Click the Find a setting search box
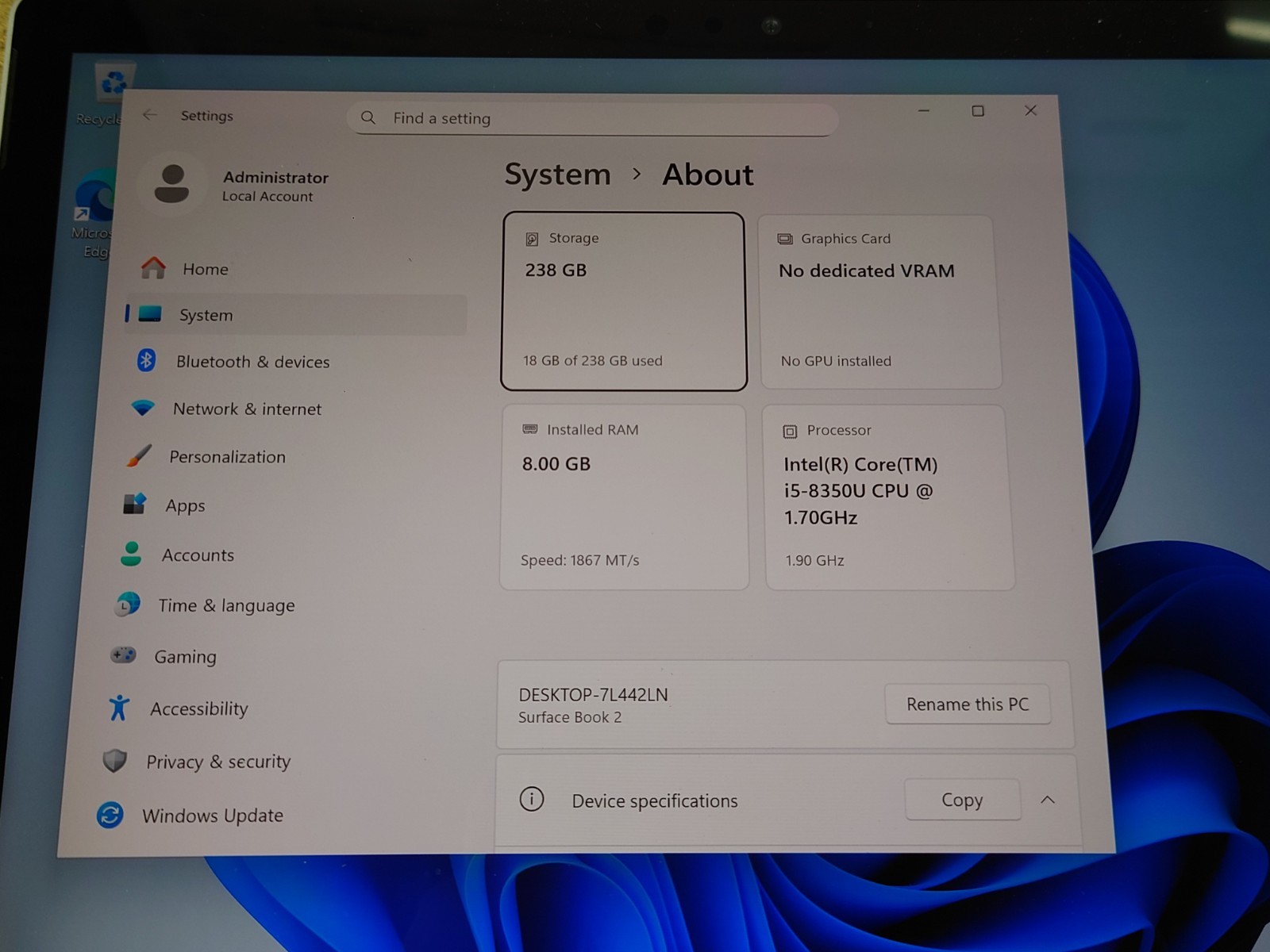 click(592, 118)
